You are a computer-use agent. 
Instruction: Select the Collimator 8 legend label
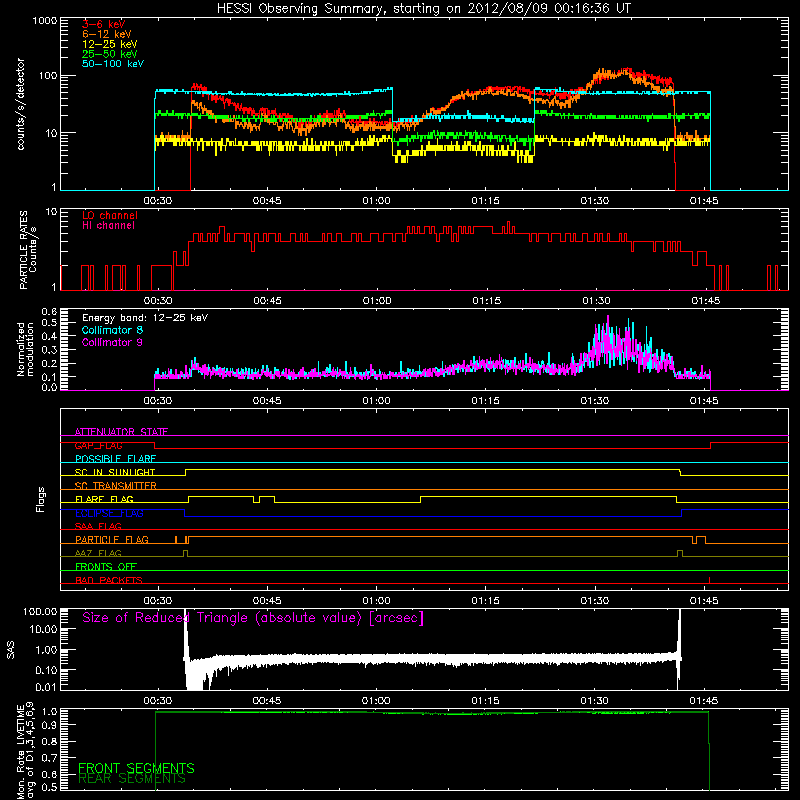112,330
